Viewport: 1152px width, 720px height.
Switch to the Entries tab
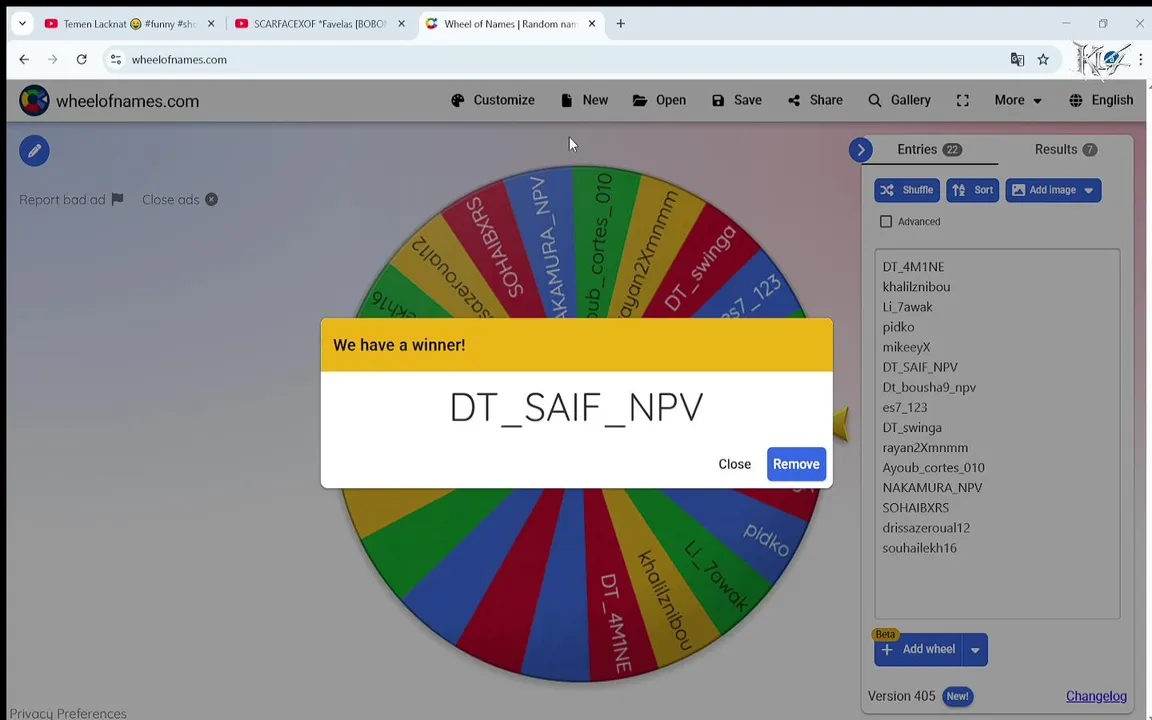pyautogui.click(x=929, y=149)
